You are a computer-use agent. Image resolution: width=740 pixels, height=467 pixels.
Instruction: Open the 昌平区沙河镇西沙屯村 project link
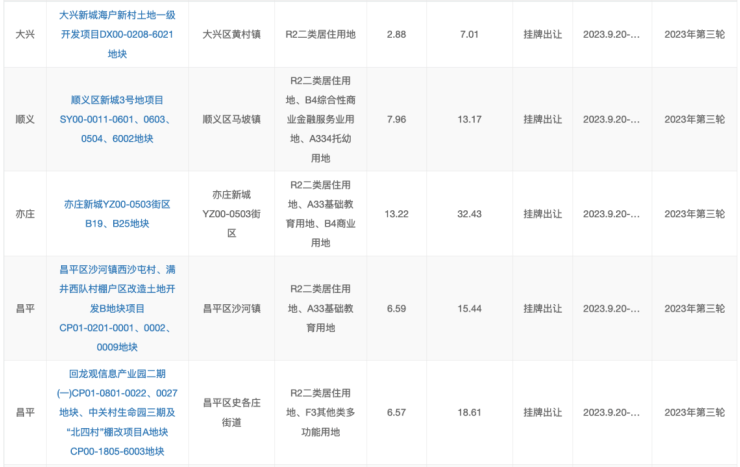[x=117, y=308]
